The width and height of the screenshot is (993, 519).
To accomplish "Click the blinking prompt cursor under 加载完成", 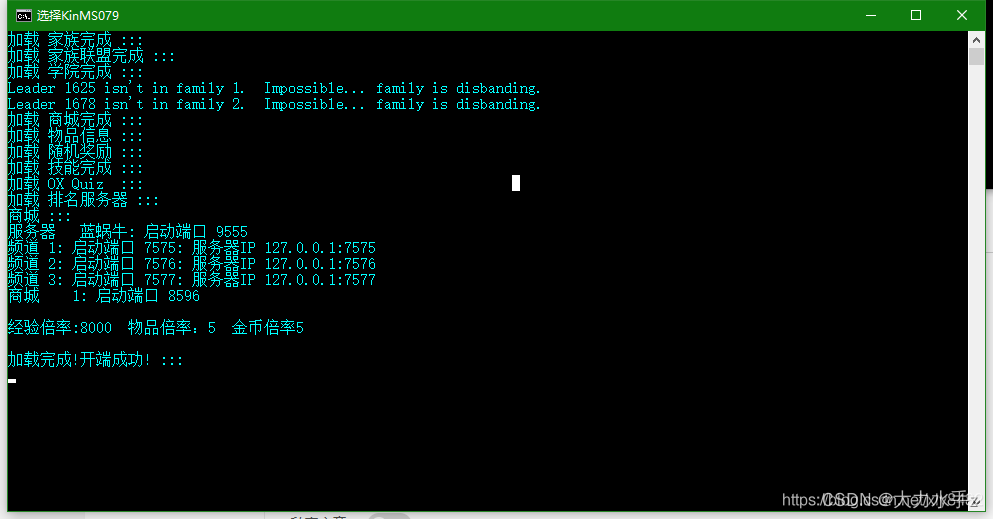I will [12, 380].
